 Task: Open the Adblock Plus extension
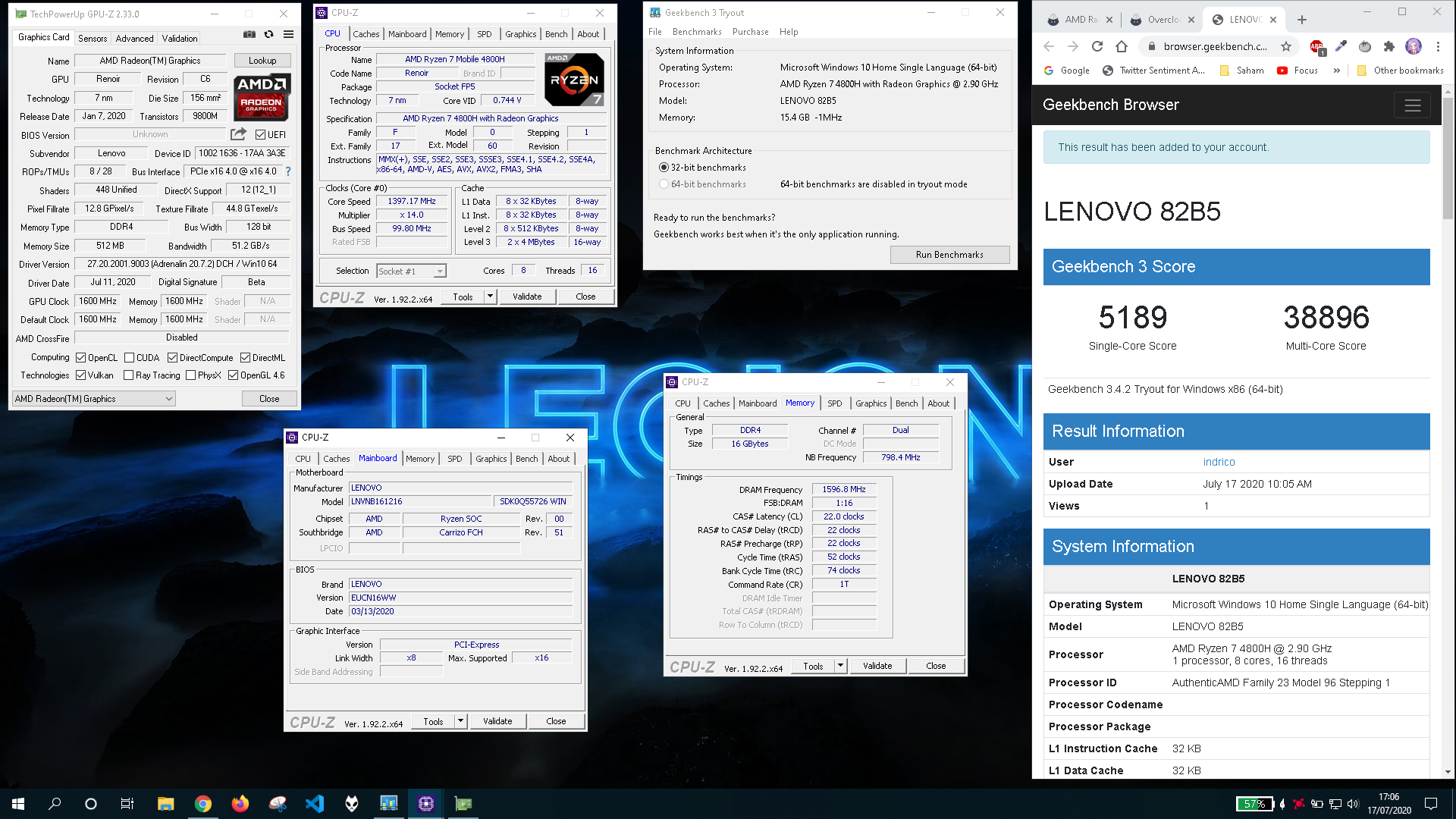pyautogui.click(x=1317, y=47)
